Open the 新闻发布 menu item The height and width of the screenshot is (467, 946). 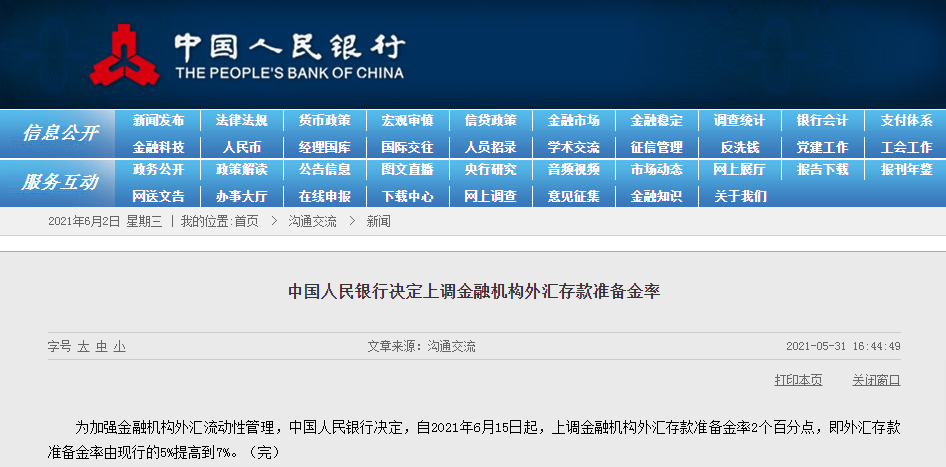coord(158,121)
